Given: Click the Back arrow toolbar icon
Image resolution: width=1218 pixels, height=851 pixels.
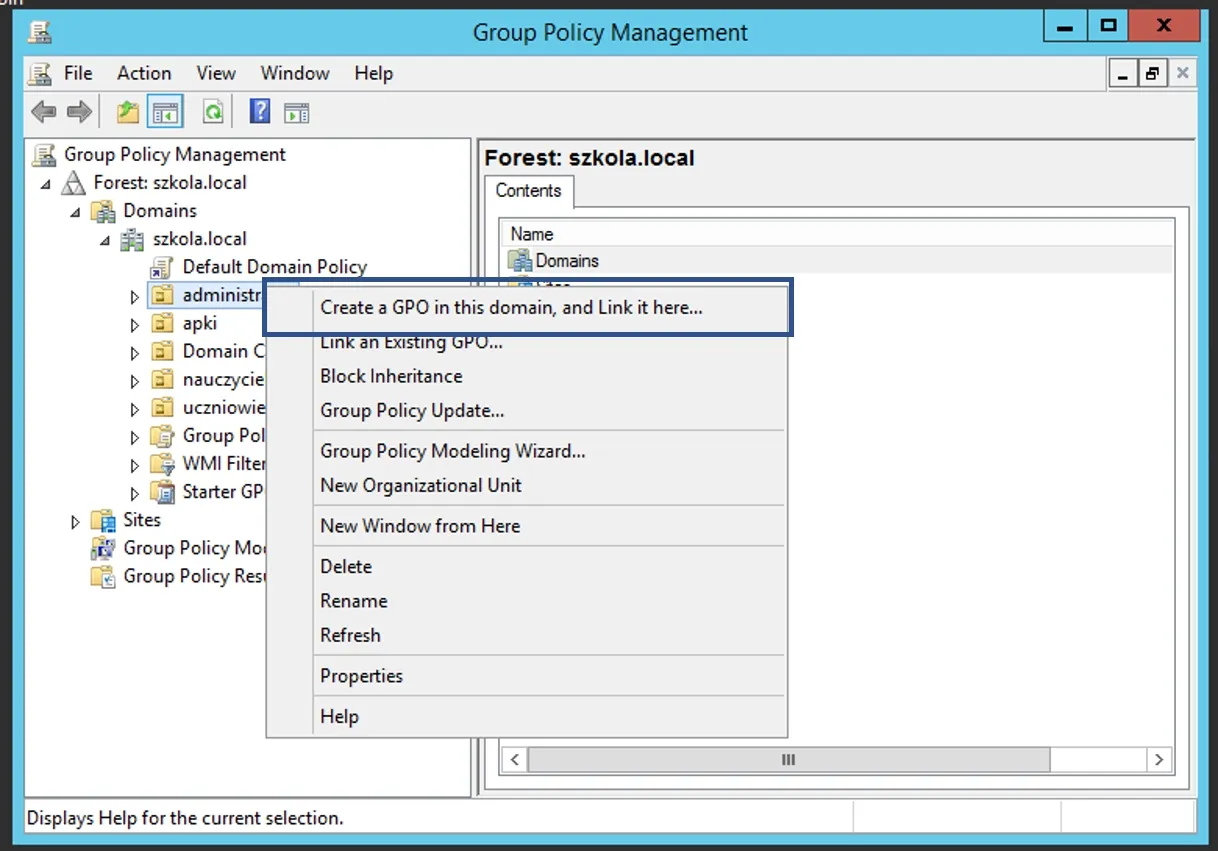Looking at the screenshot, I should tap(43, 111).
